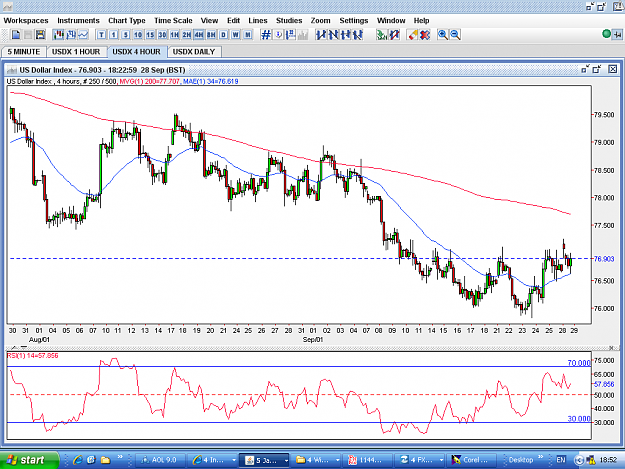Image resolution: width=625 pixels, height=469 pixels.
Task: Open AOL 9.0 from the taskbar
Action: (x=160, y=460)
